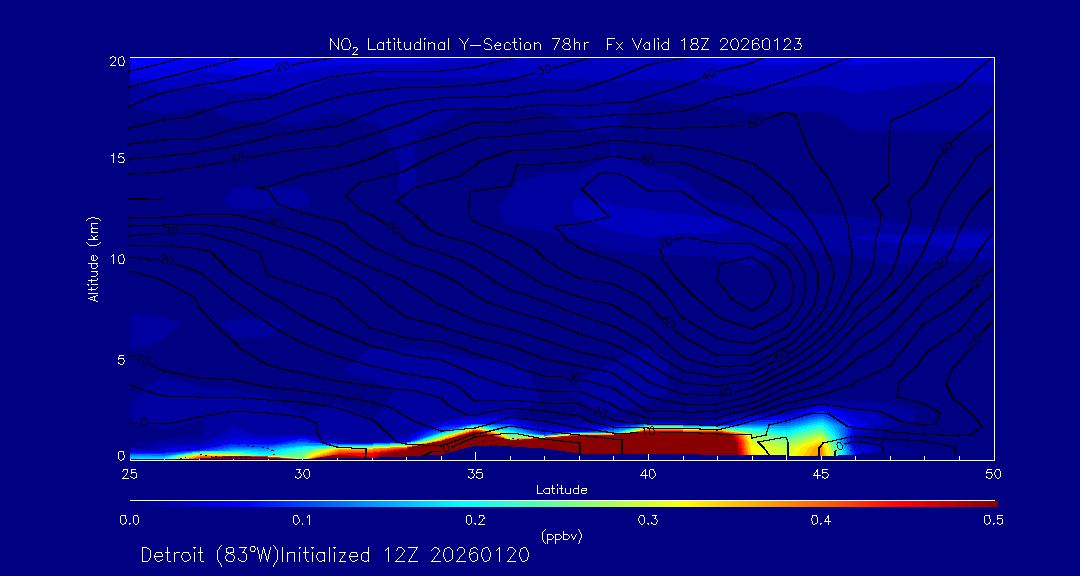Select the 50 latitude tick label
The width and height of the screenshot is (1080, 576).
click(x=994, y=473)
